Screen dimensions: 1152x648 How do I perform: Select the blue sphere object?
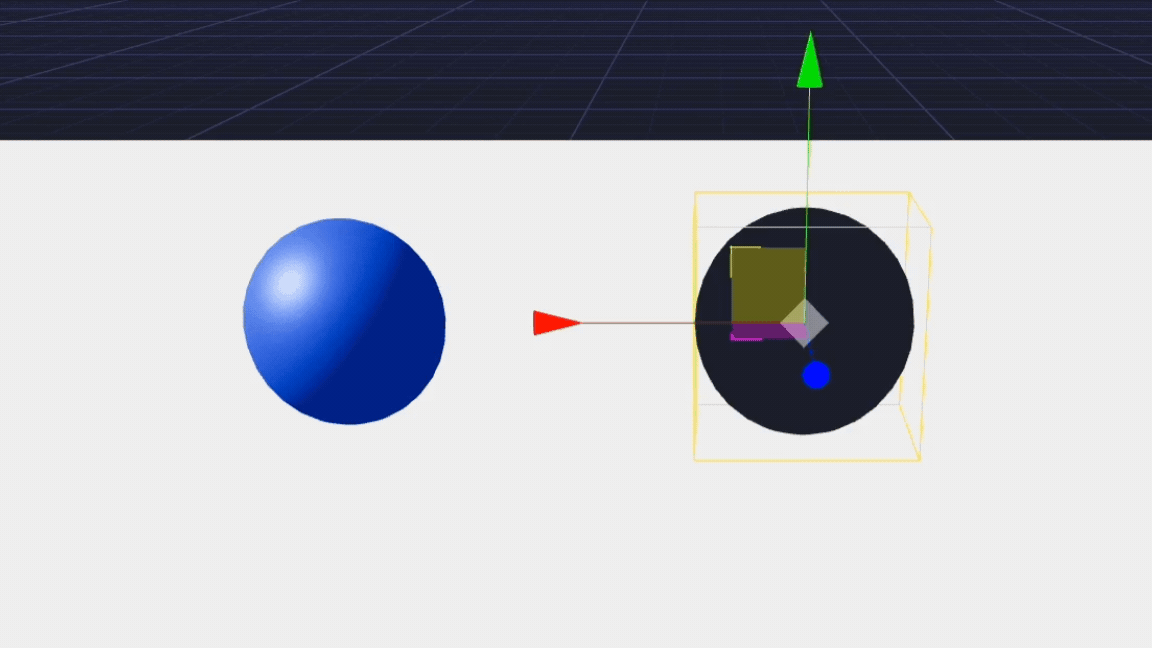point(344,322)
